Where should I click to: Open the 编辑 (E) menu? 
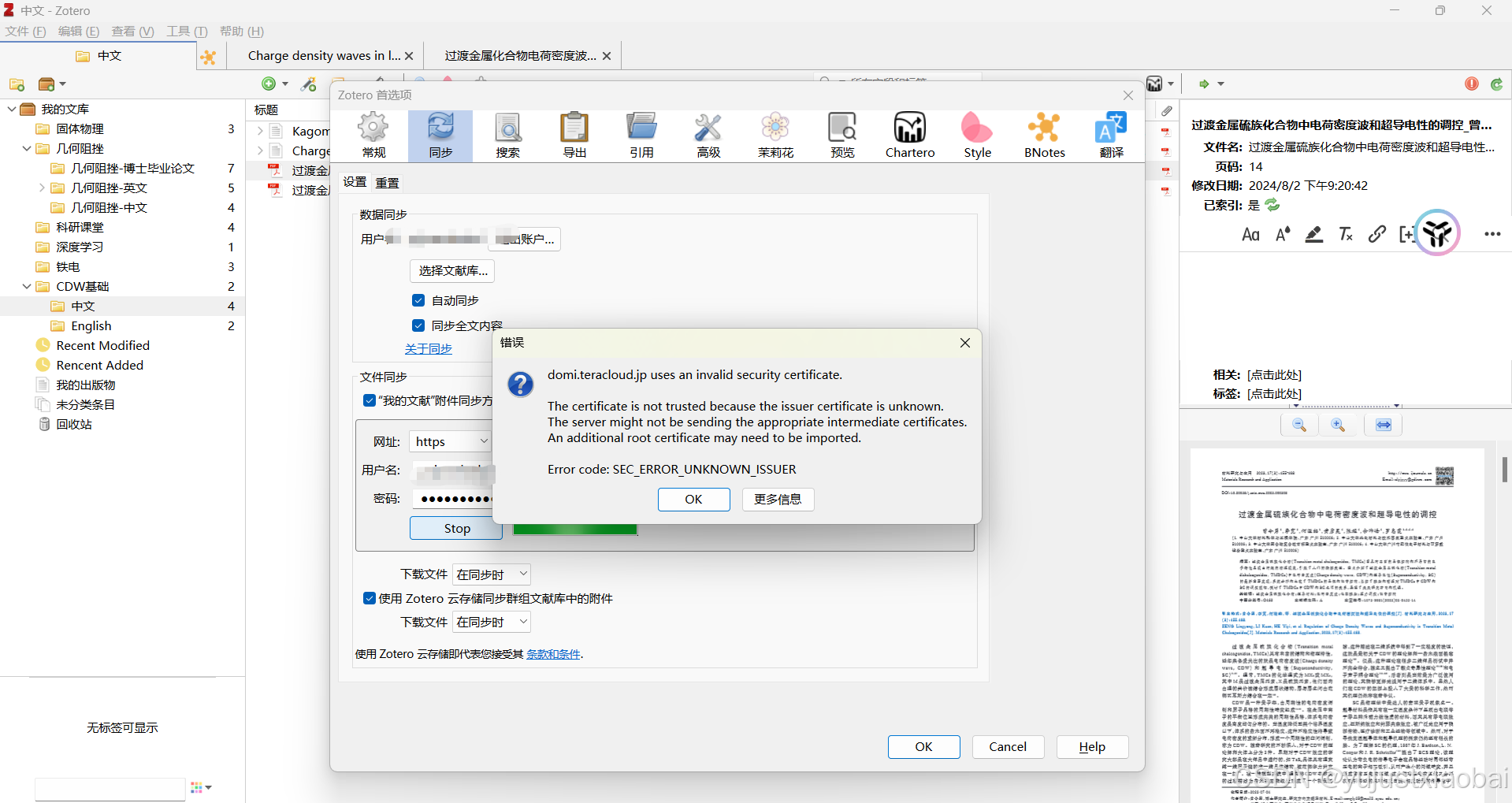pyautogui.click(x=79, y=32)
